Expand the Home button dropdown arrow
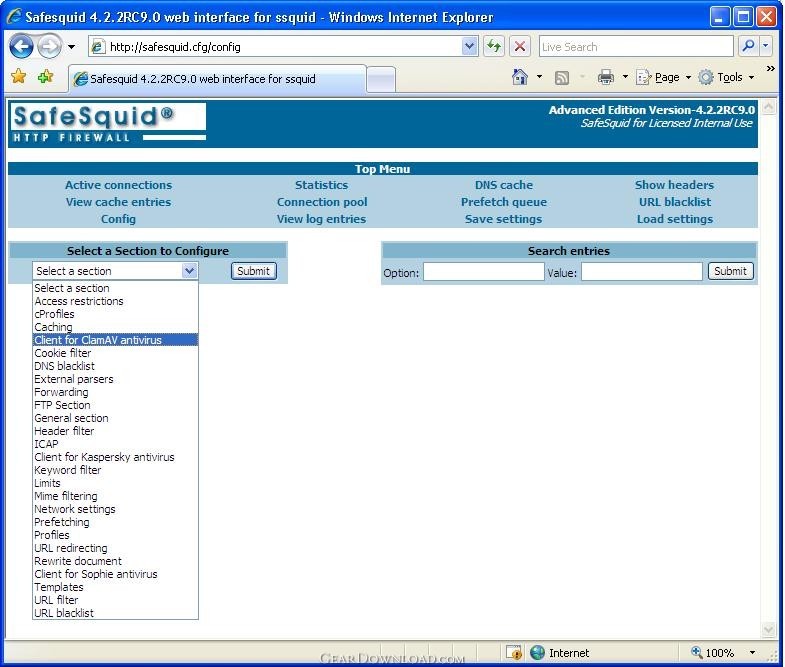This screenshot has height=667, width=785. pyautogui.click(x=539, y=77)
